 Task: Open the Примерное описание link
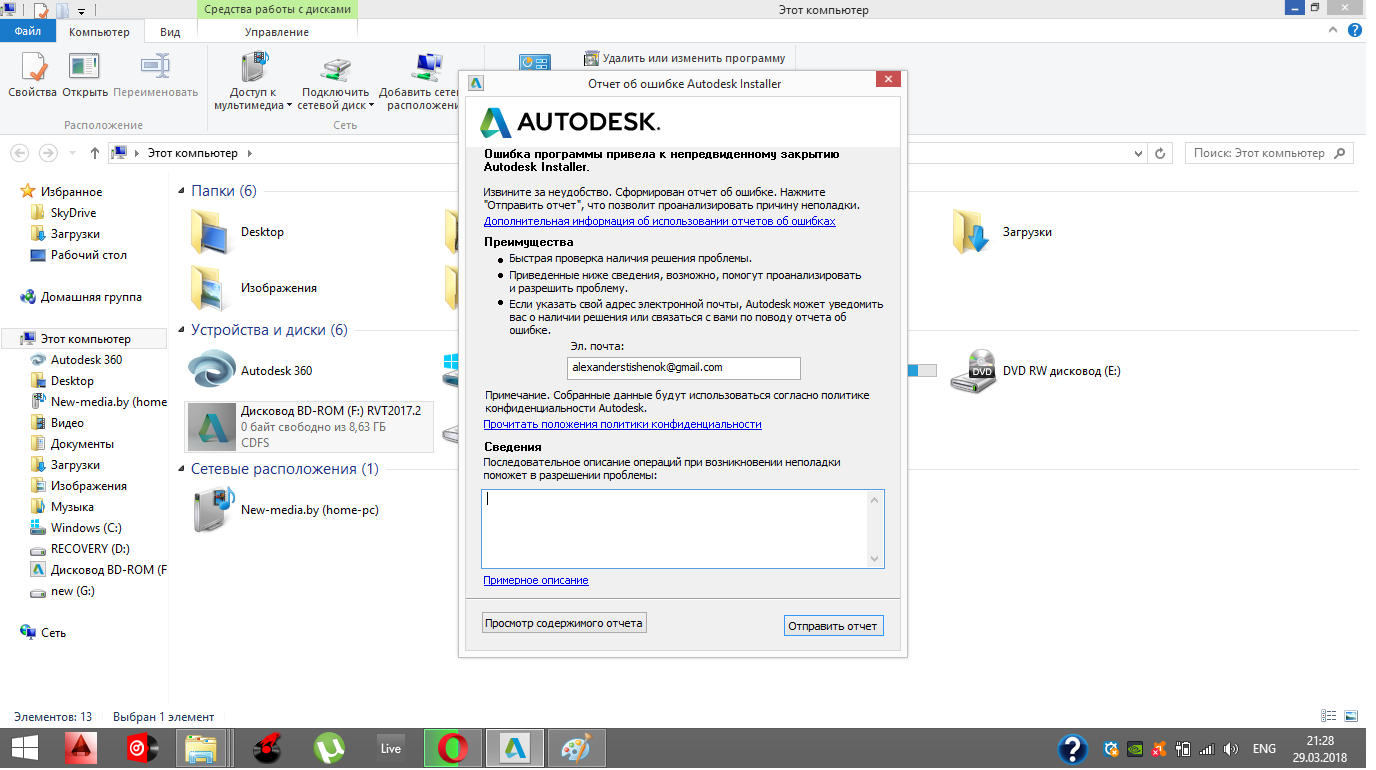536,580
